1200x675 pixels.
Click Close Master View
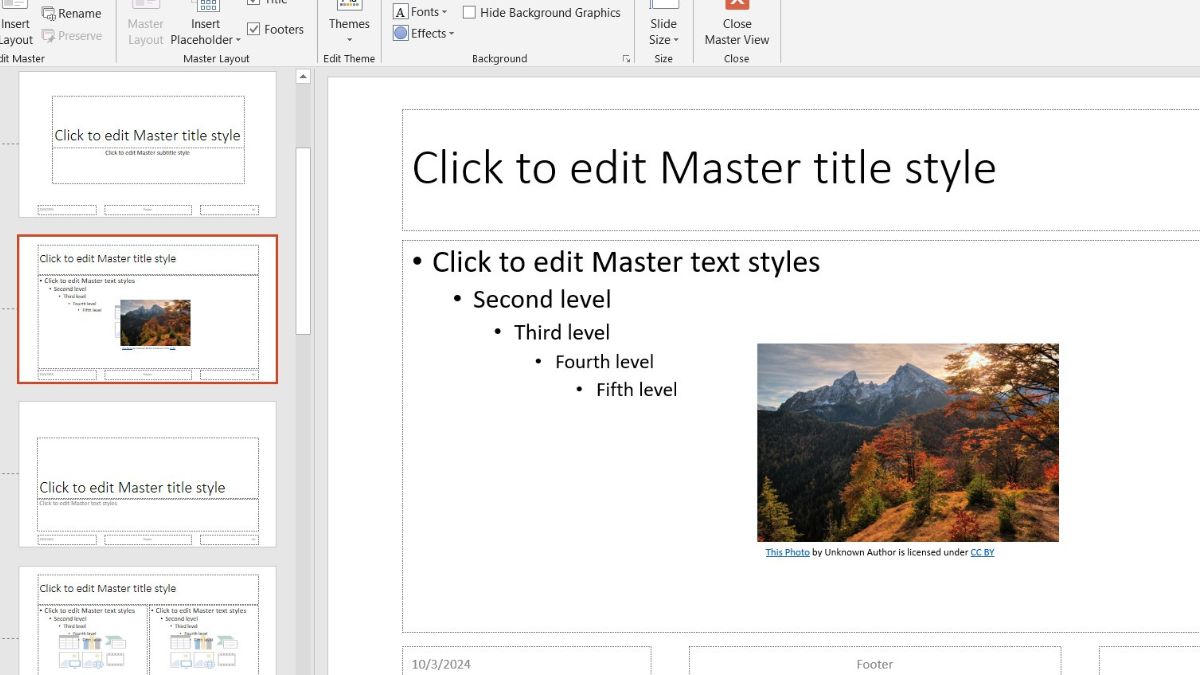coord(737,23)
